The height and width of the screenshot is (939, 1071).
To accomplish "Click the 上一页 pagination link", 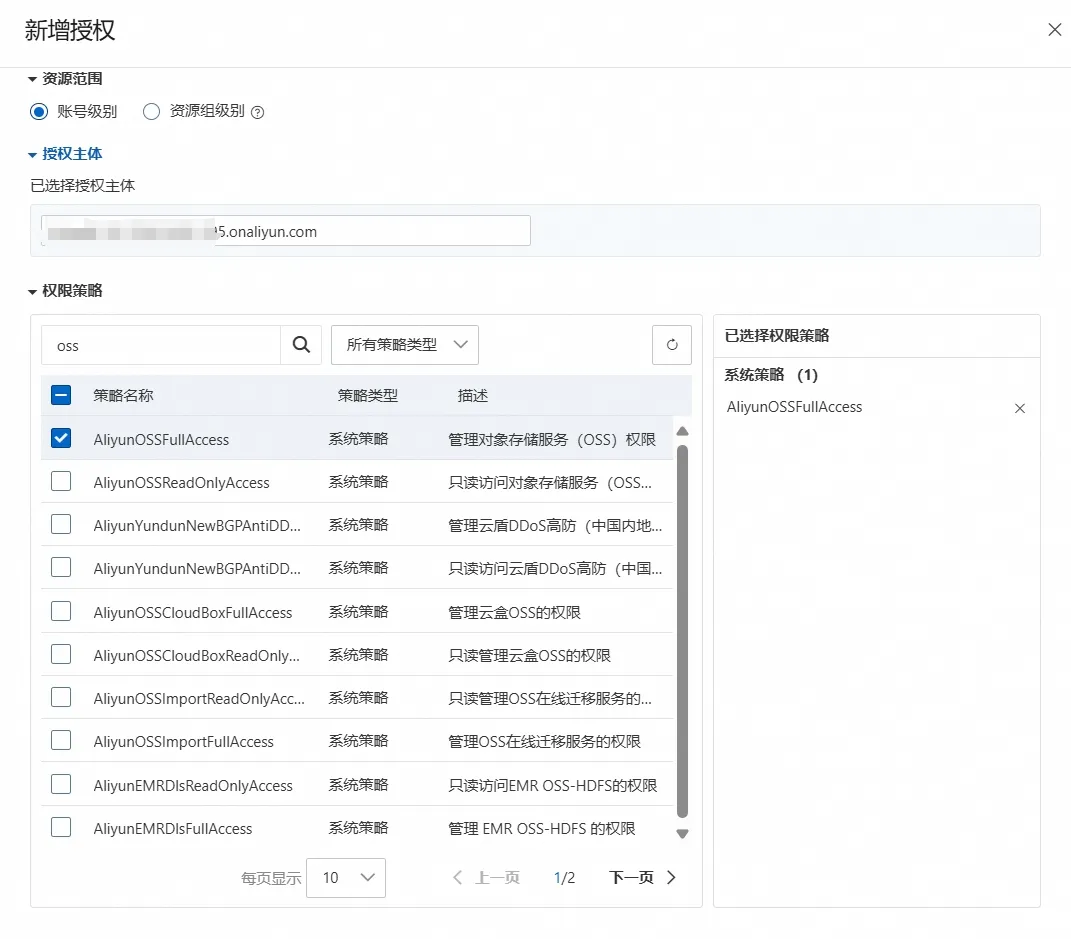I will [x=497, y=878].
